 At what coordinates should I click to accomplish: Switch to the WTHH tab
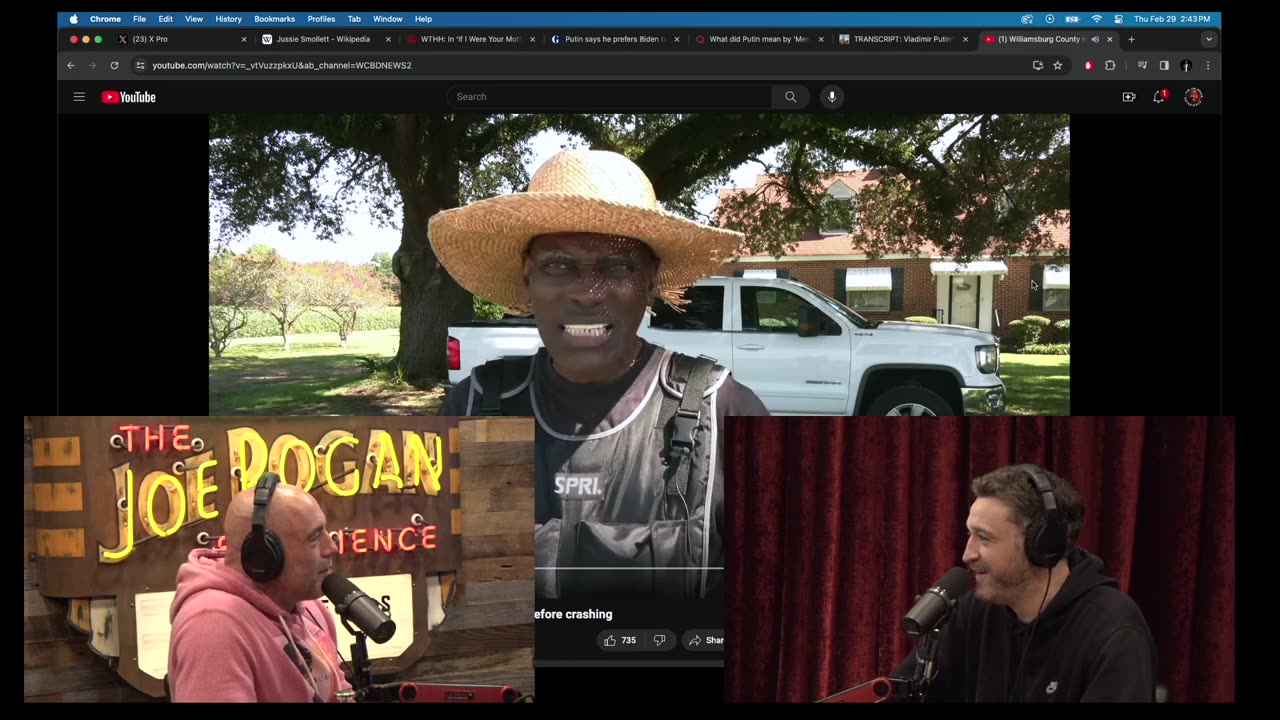pyautogui.click(x=470, y=39)
